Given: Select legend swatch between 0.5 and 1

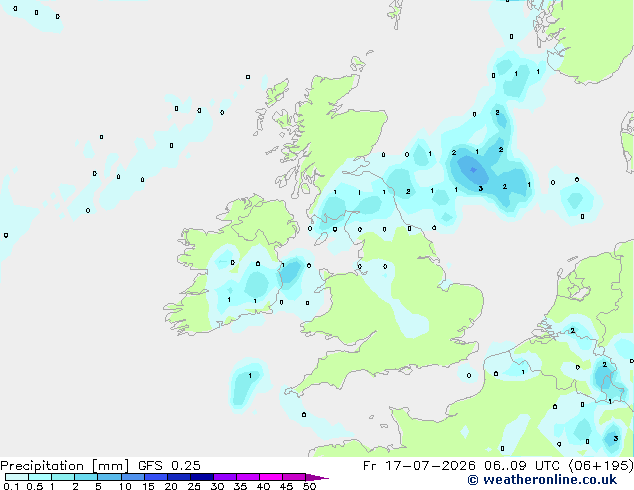Looking at the screenshot, I should tap(40, 477).
